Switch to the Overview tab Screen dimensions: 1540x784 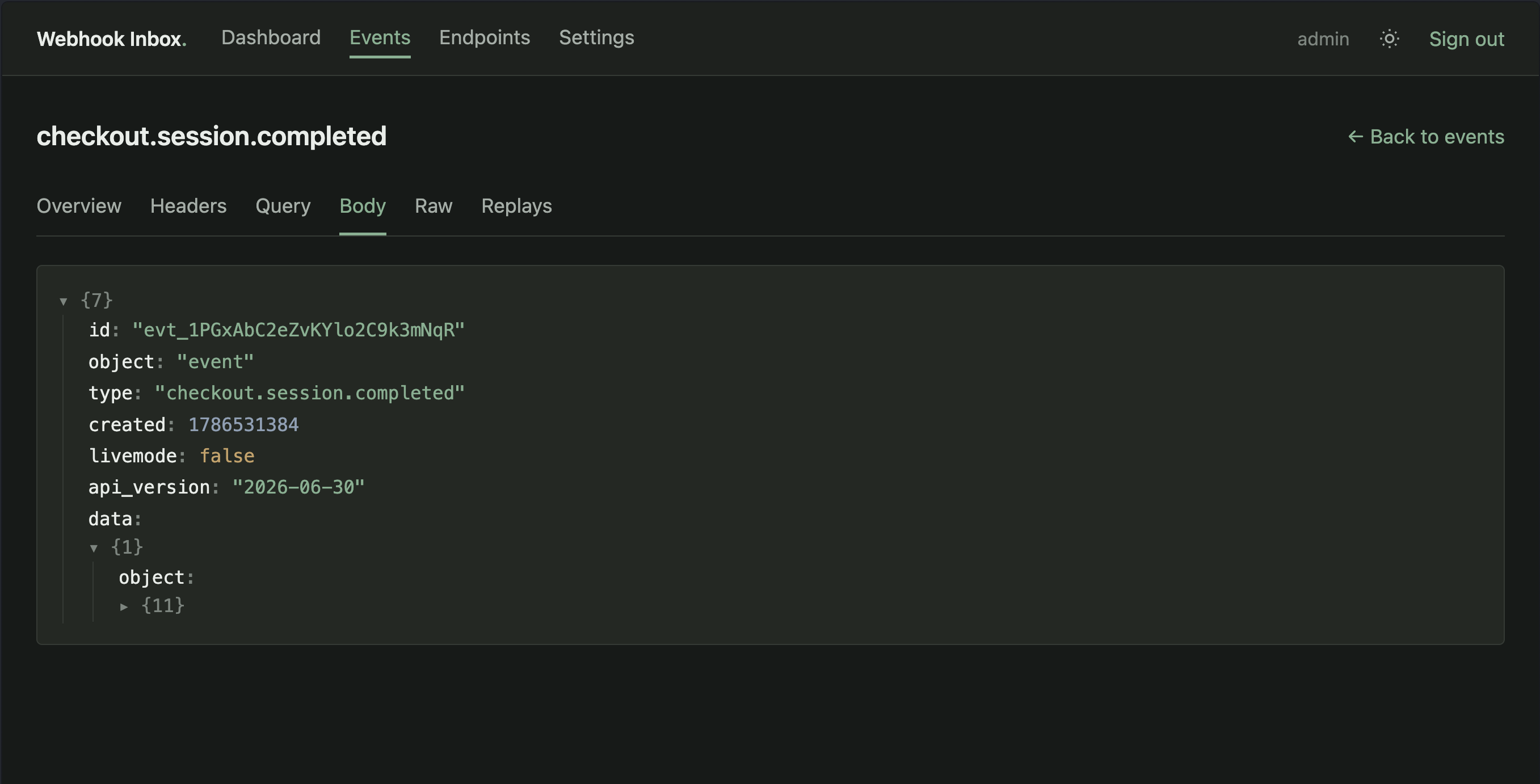pyautogui.click(x=79, y=205)
